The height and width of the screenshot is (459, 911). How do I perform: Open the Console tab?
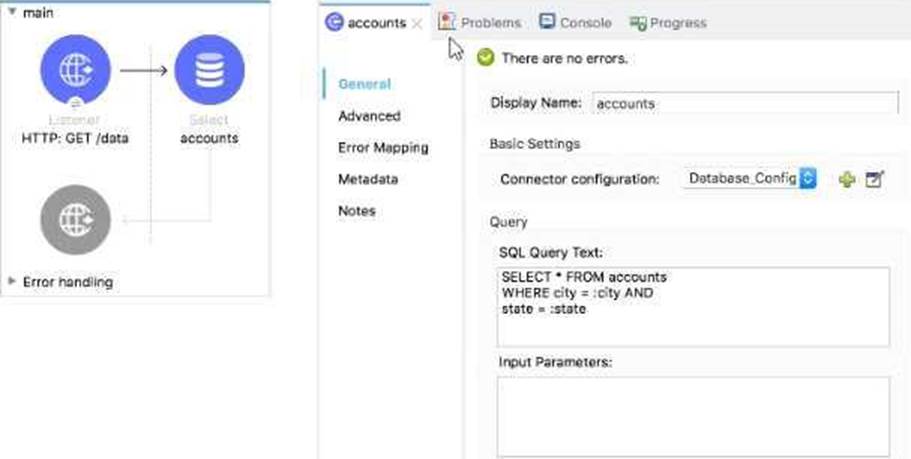[575, 22]
